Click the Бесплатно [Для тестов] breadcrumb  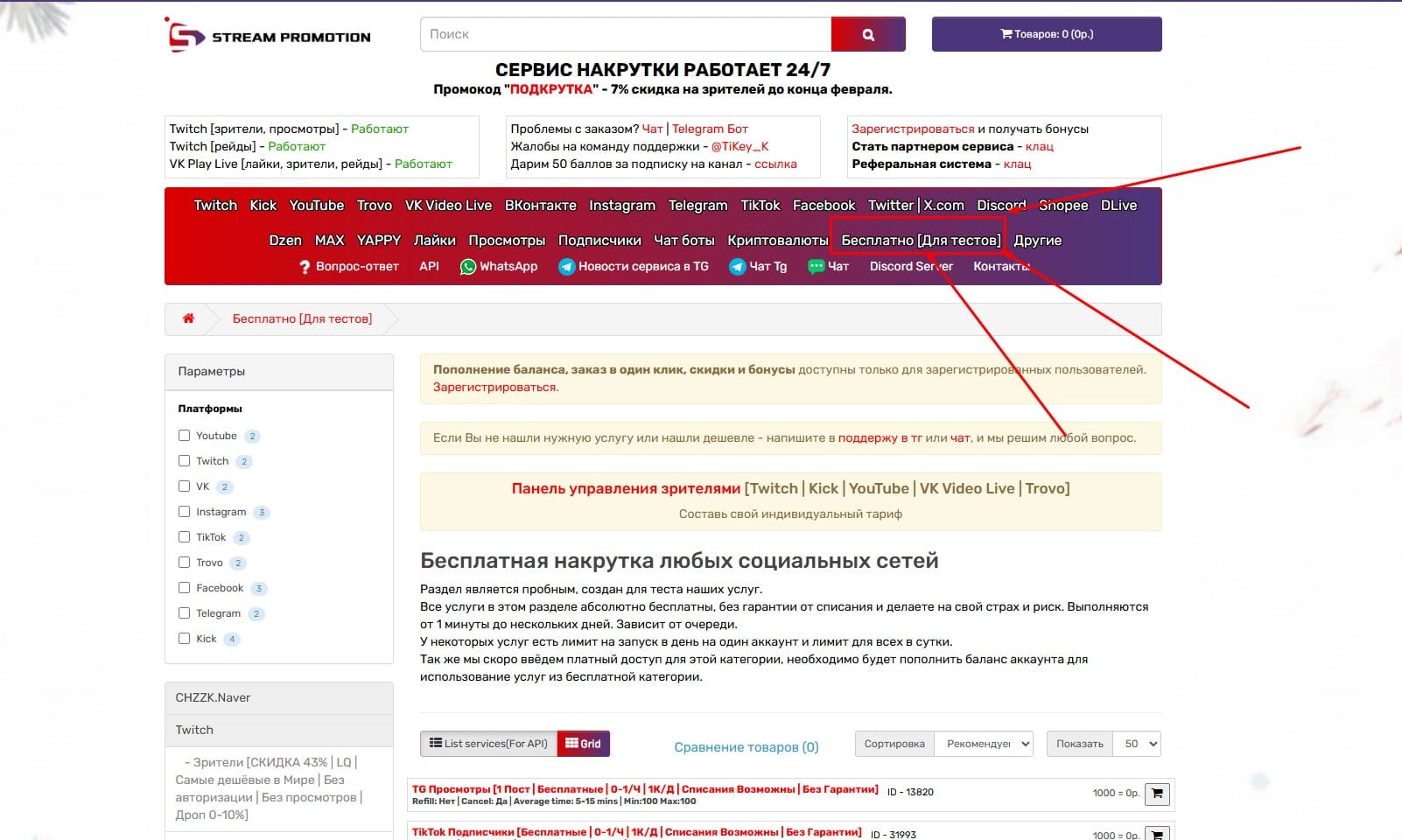[x=302, y=318]
